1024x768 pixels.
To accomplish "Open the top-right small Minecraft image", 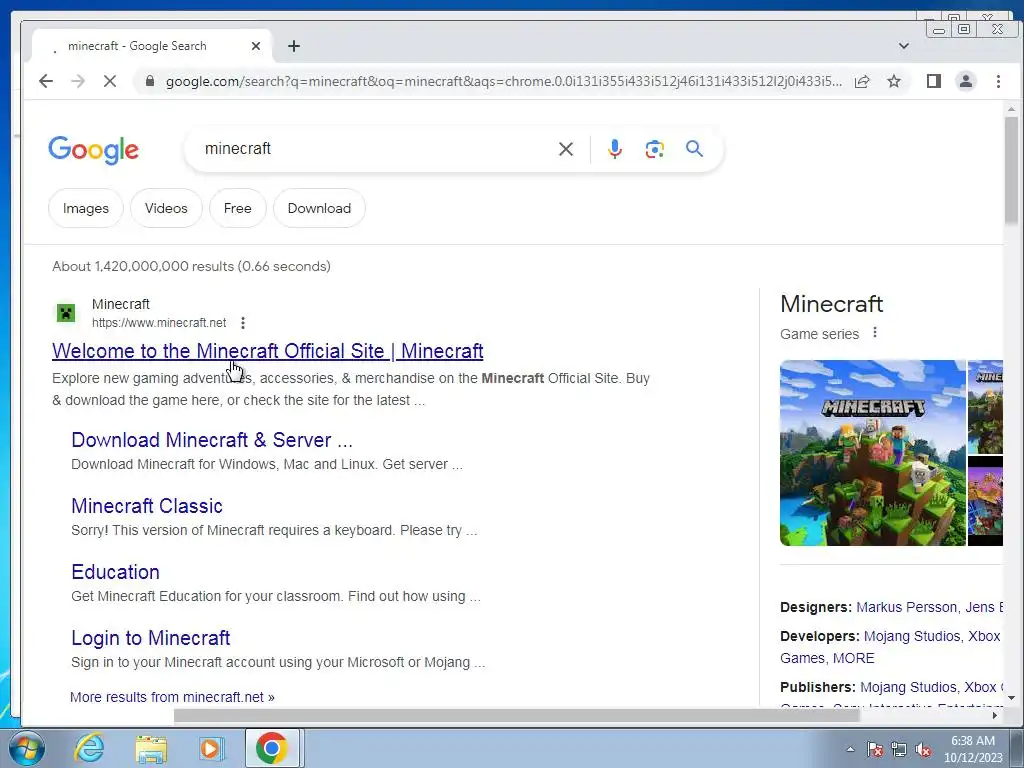I will point(985,407).
